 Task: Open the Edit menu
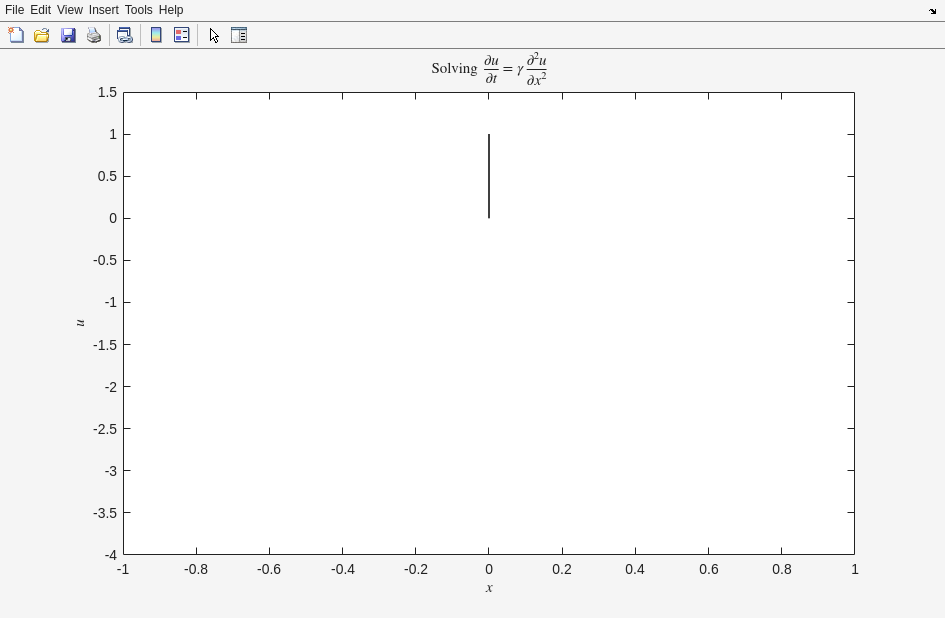coord(40,10)
